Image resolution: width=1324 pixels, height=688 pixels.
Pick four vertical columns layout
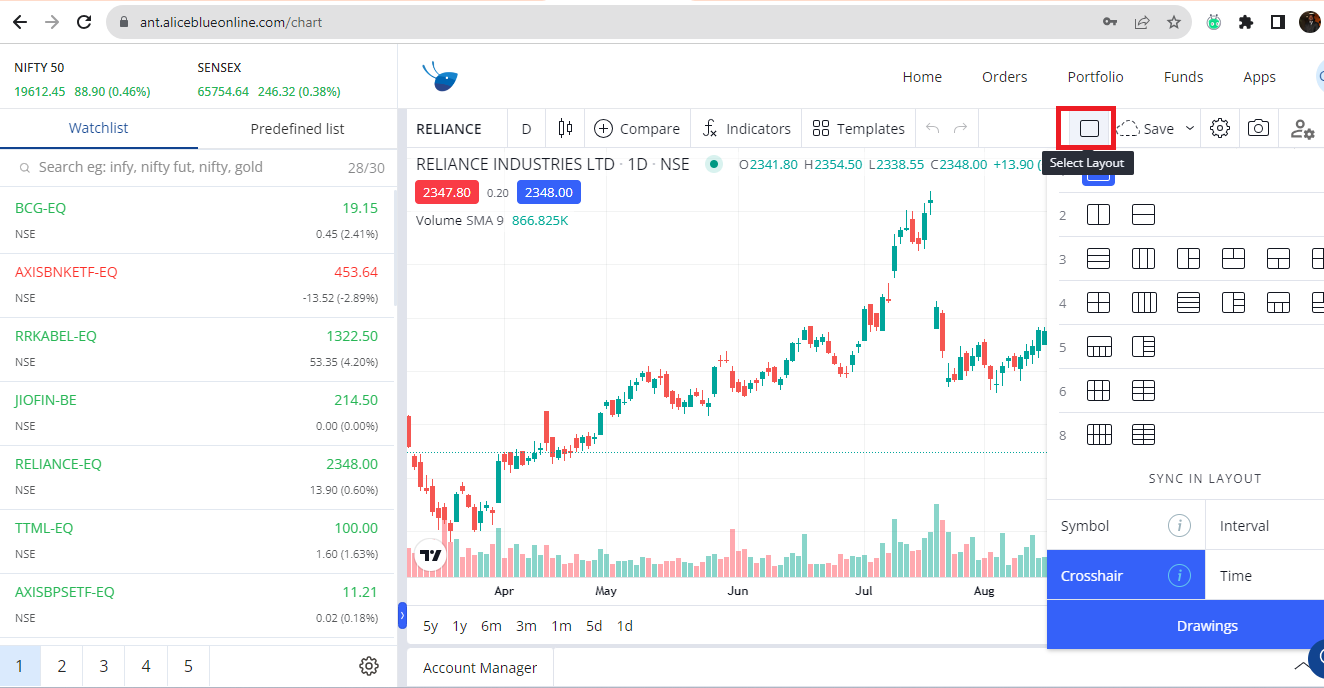click(1143, 302)
